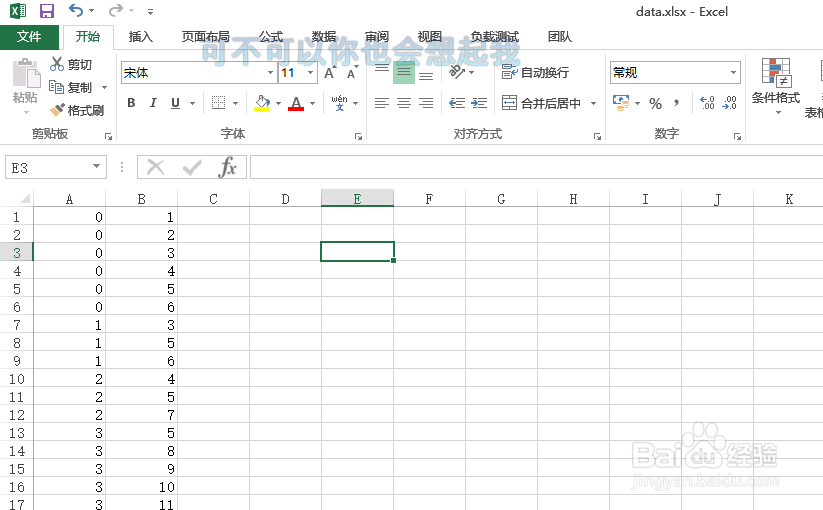Increase decimal places
Image resolution: width=823 pixels, height=510 pixels.
(x=707, y=102)
